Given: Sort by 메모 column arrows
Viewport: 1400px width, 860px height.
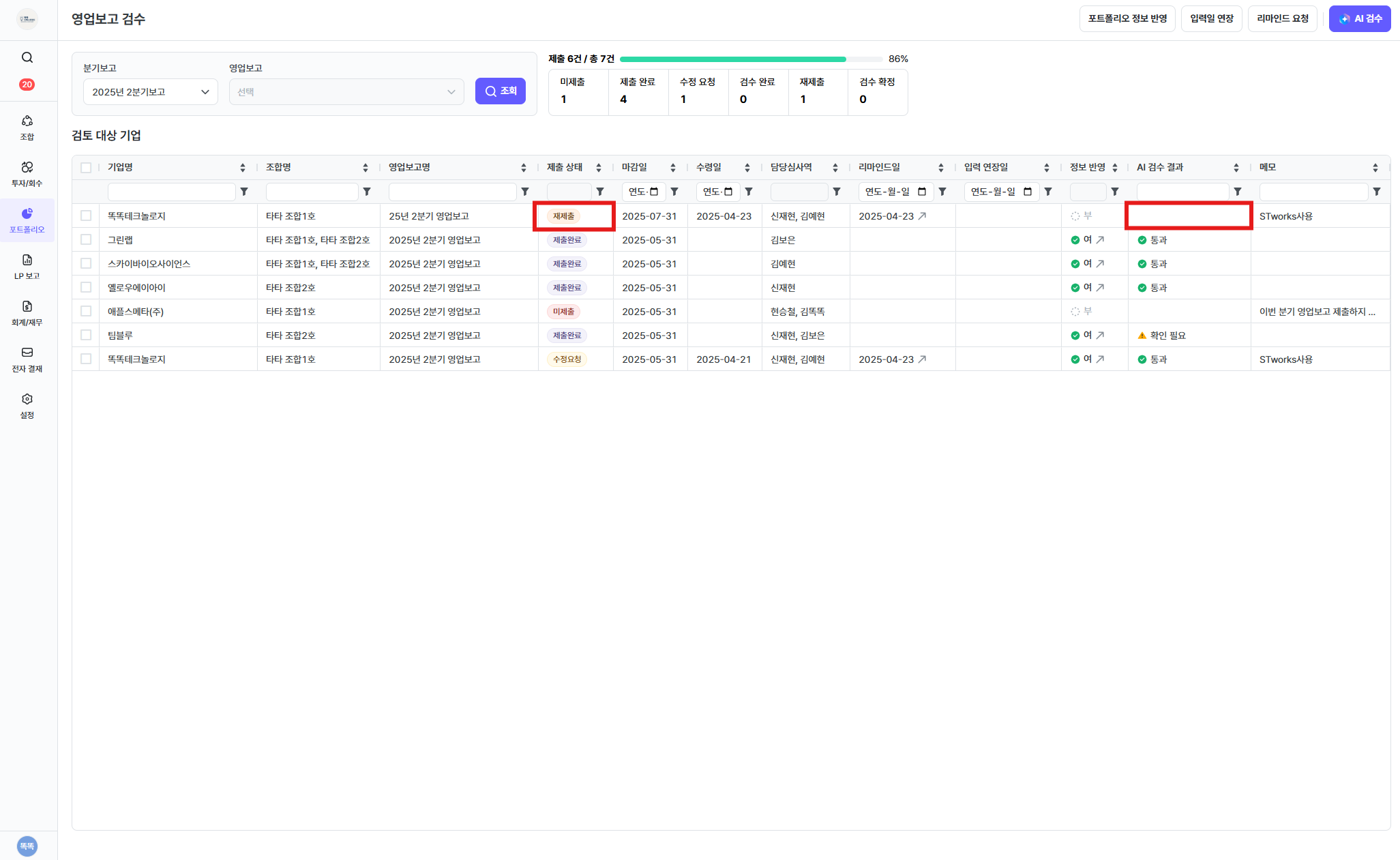Looking at the screenshot, I should [x=1375, y=168].
